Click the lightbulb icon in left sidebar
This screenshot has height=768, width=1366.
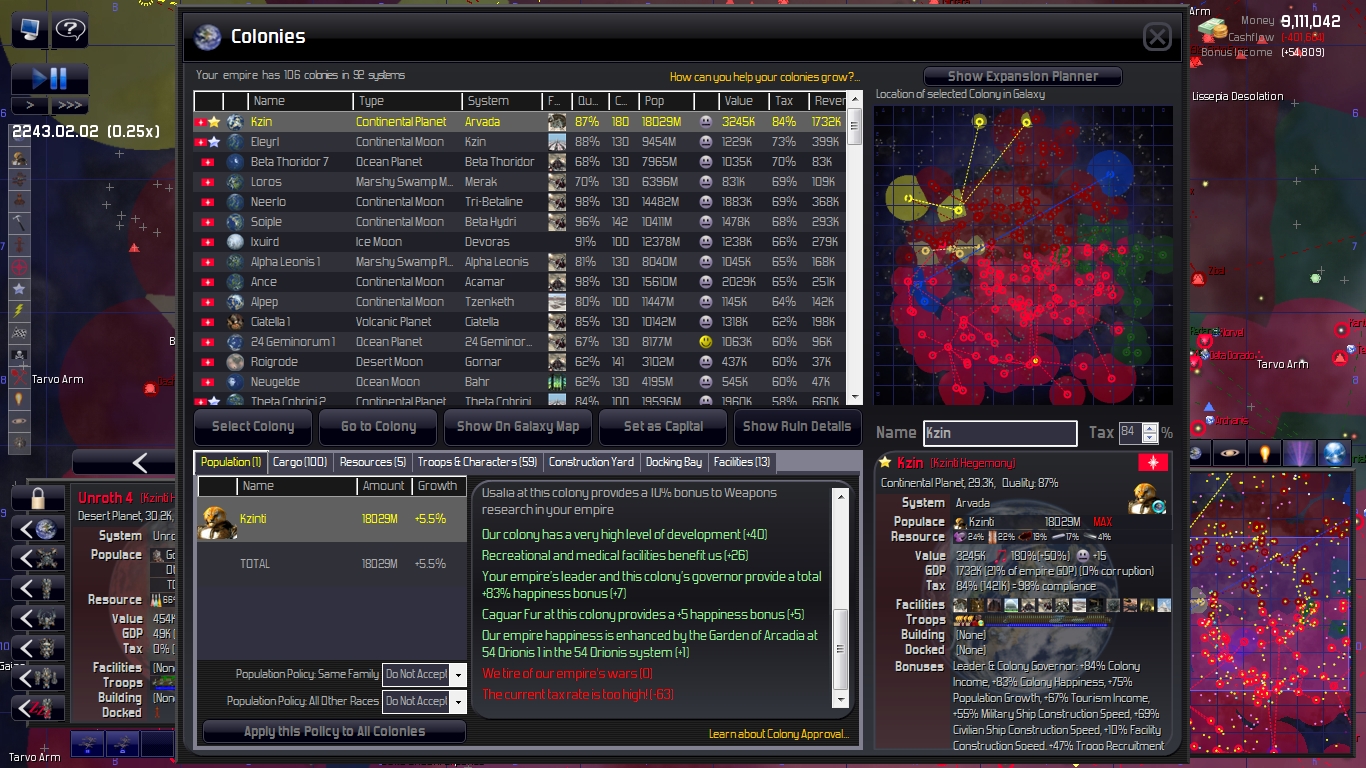coord(18,399)
